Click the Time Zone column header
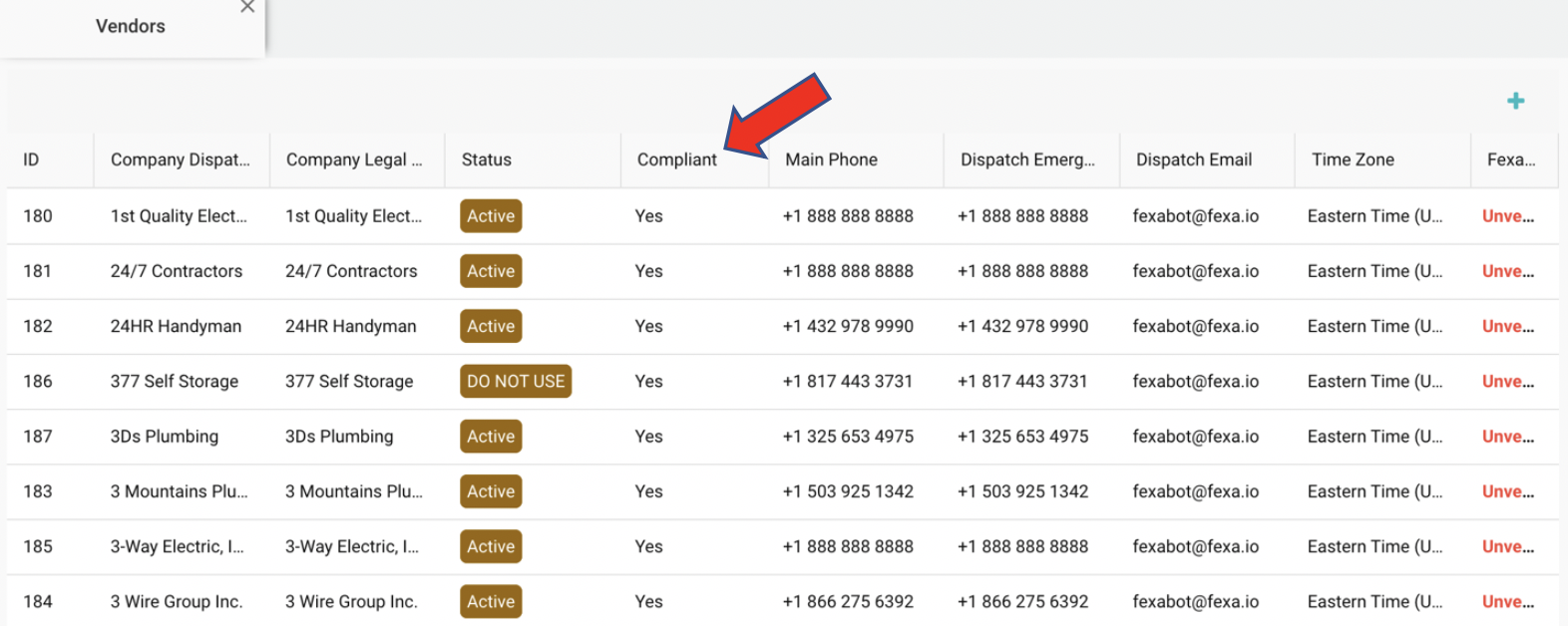This screenshot has height=626, width=1568. click(1352, 159)
